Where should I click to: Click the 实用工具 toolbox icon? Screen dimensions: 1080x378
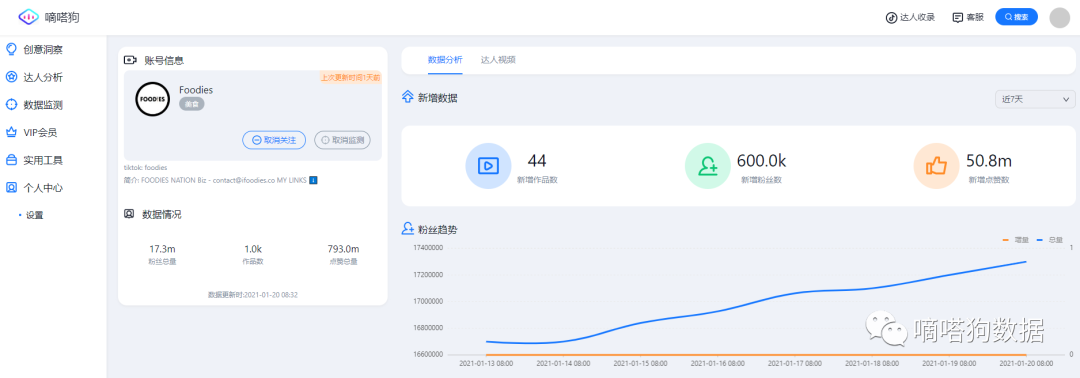click(11, 160)
